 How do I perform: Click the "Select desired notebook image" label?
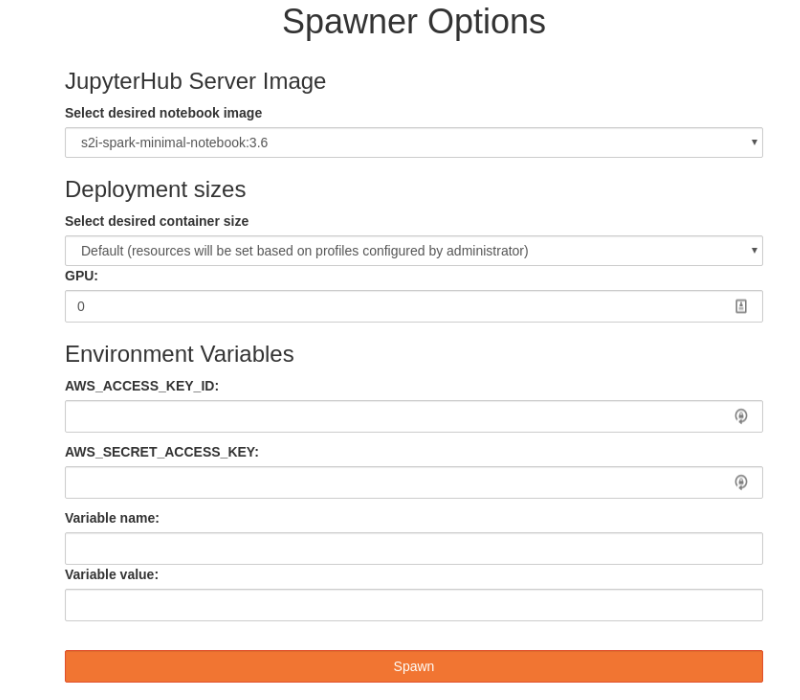[163, 113]
